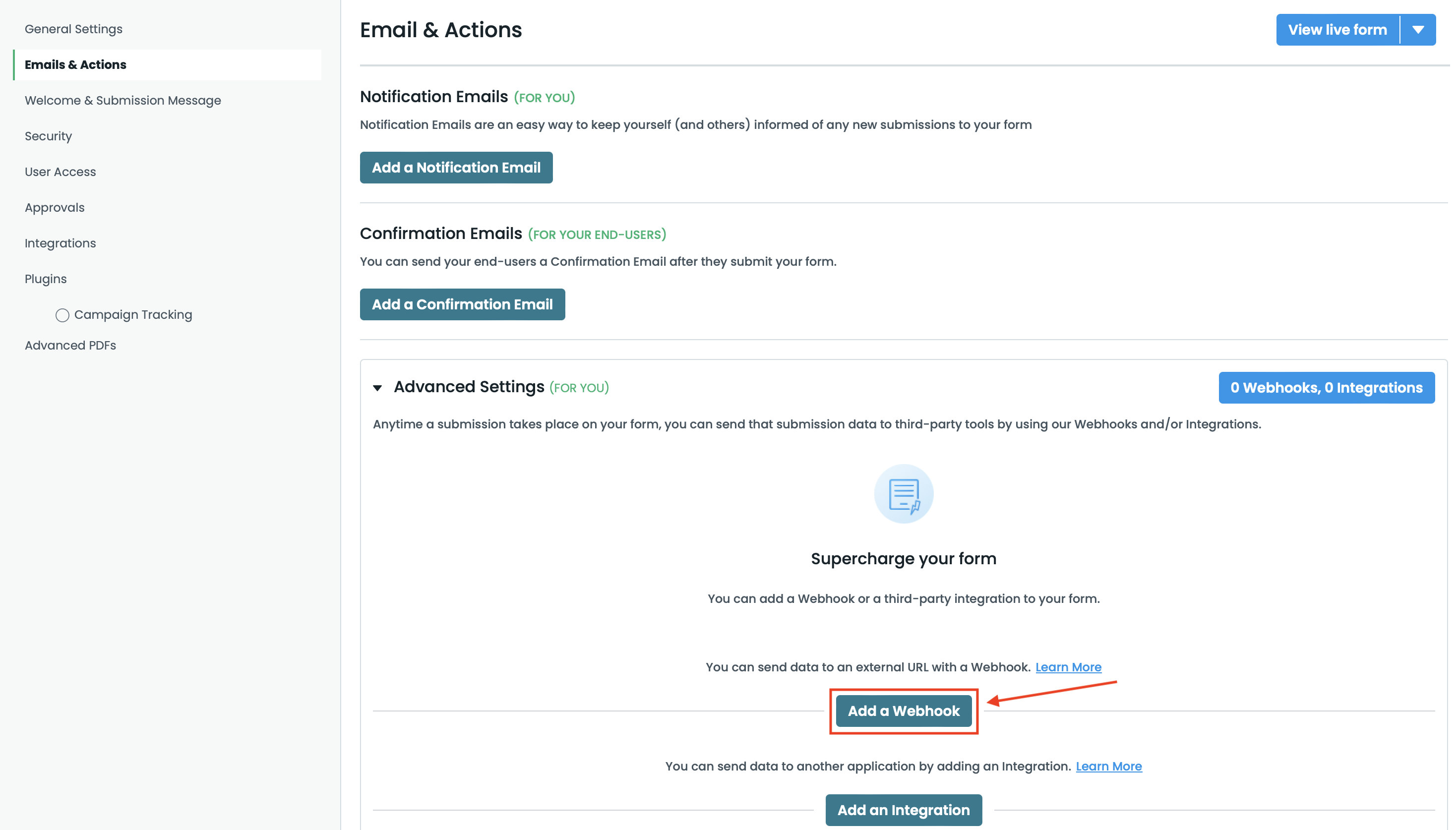Open Advanced PDFs settings
This screenshot has width=1456, height=830.
tap(70, 345)
